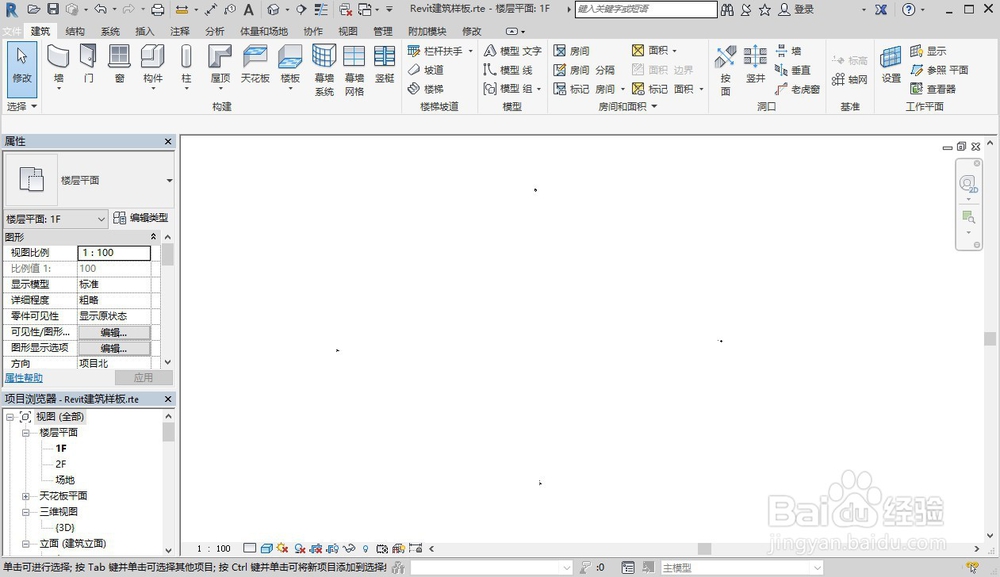Switch to the 注释 ribbon tab
1000x577 pixels.
[179, 31]
